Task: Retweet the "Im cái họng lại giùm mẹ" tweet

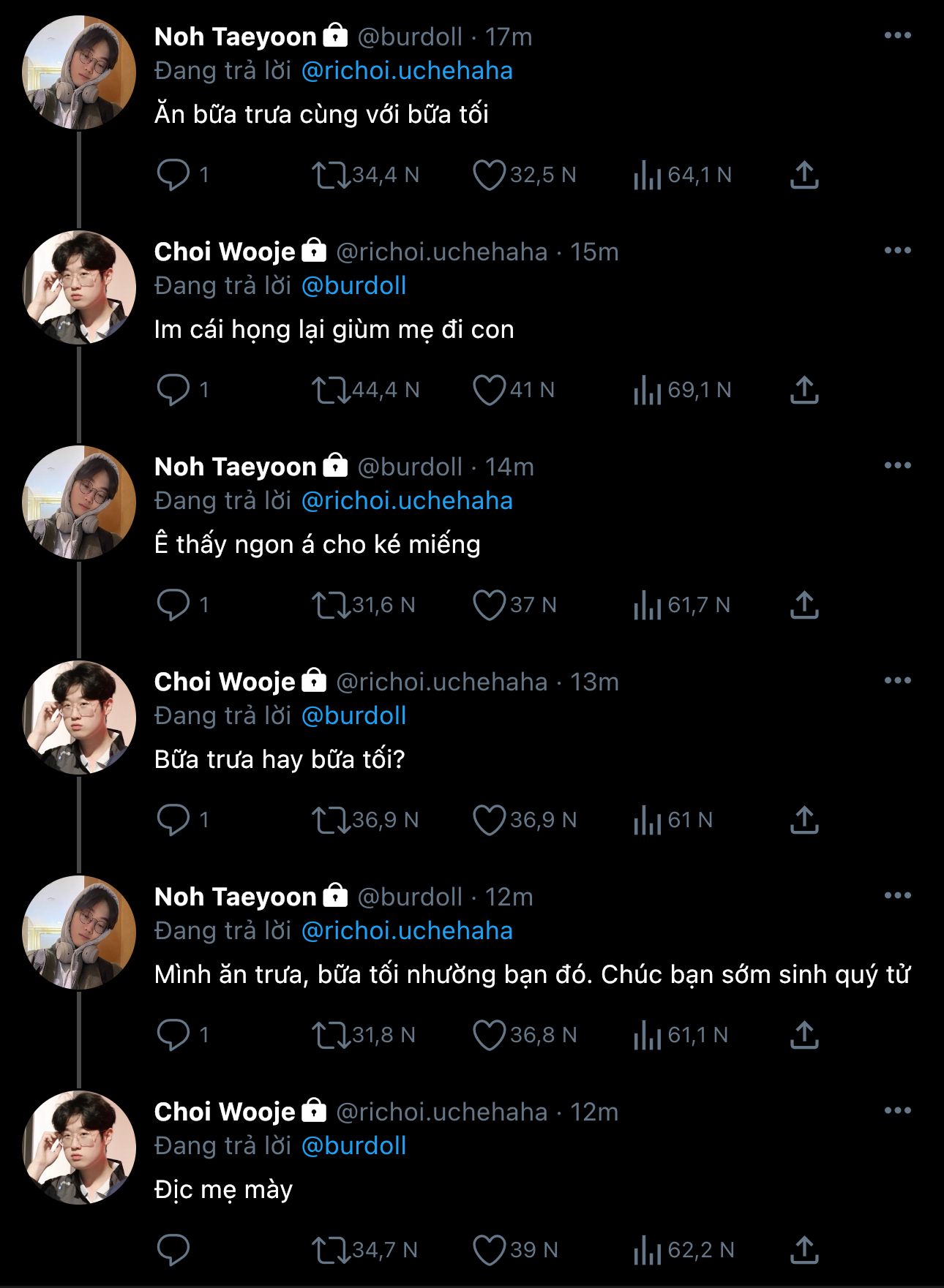Action: click(x=331, y=391)
